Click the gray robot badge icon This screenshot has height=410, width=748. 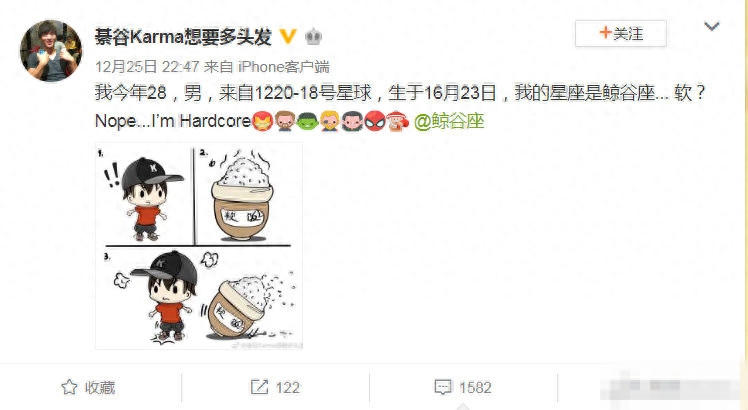(x=313, y=36)
